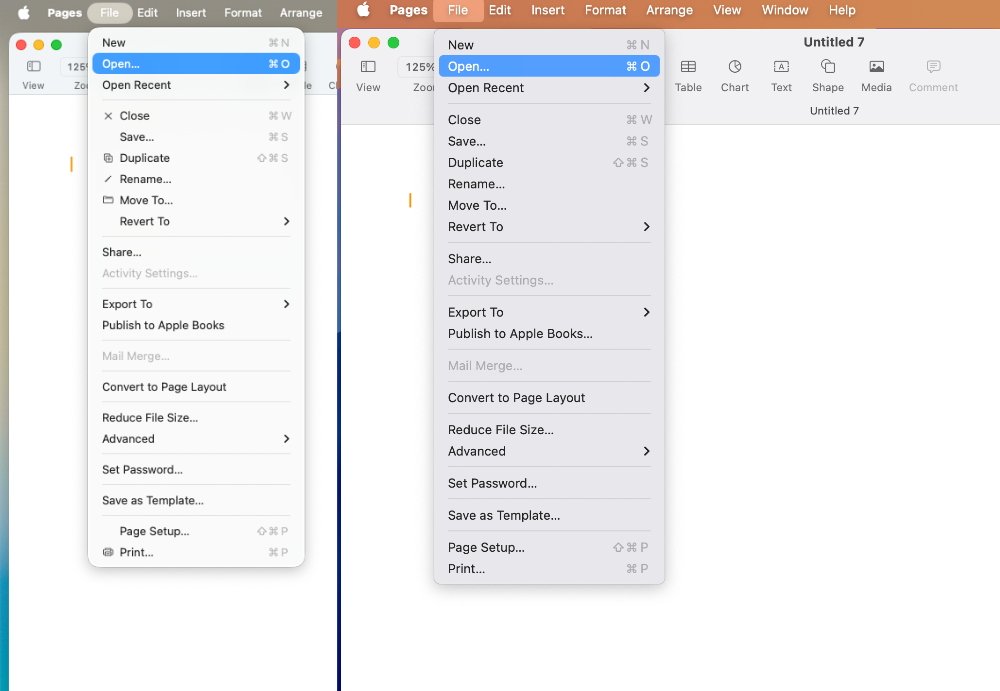Choose Save as Template… in the right menu
The width and height of the screenshot is (1000, 691).
click(549, 516)
